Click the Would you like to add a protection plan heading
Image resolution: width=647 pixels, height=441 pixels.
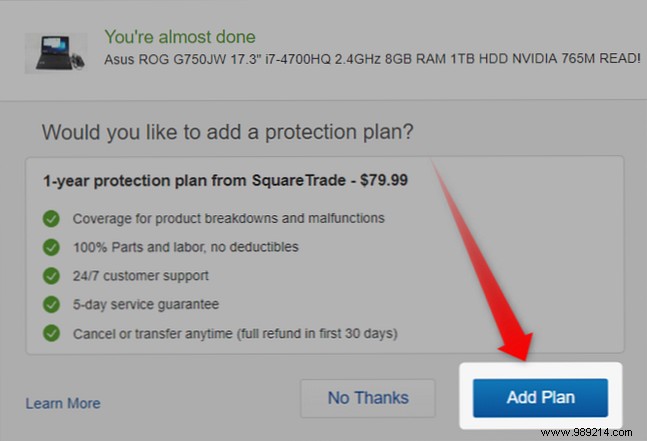coord(227,132)
